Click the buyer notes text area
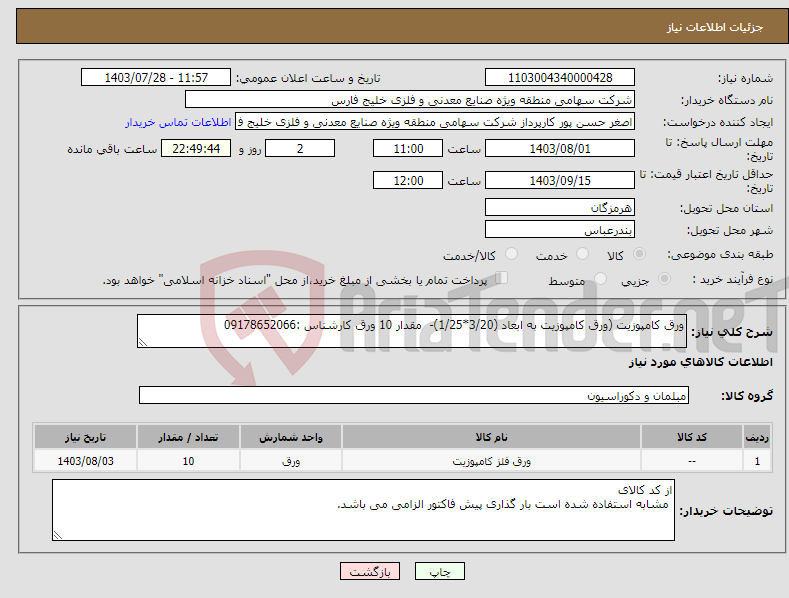 pos(363,510)
